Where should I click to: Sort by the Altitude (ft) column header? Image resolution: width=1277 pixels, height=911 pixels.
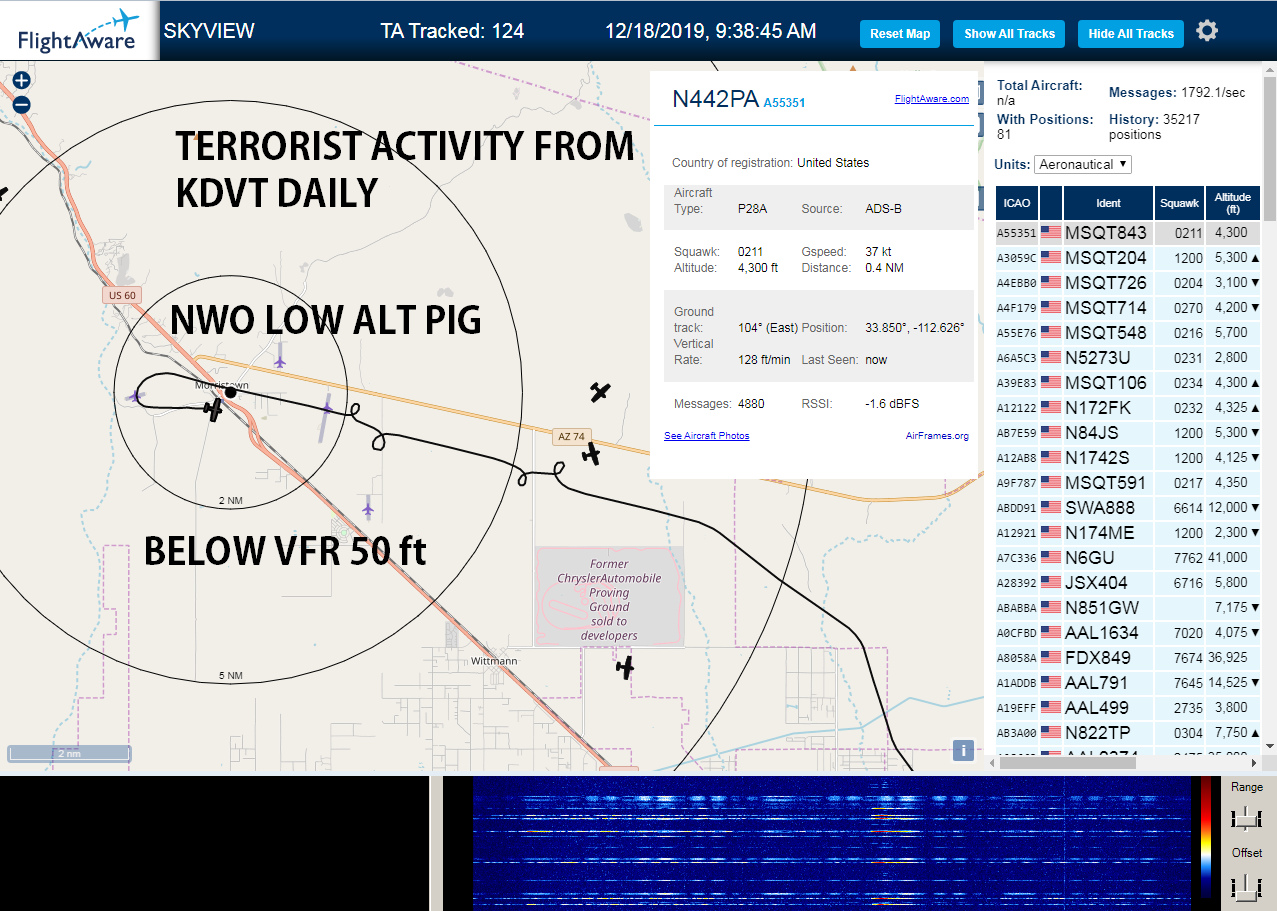(1233, 203)
